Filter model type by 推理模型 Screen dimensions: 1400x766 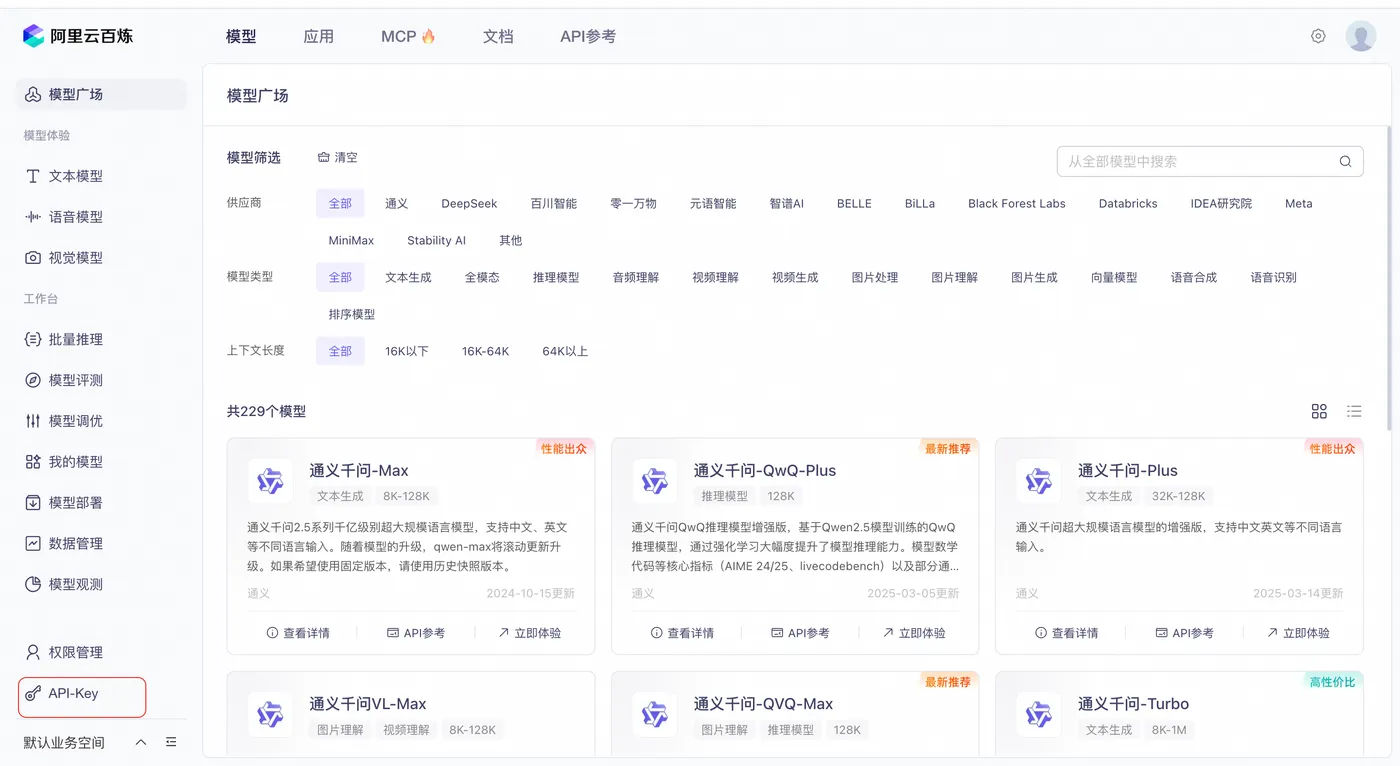(x=556, y=277)
